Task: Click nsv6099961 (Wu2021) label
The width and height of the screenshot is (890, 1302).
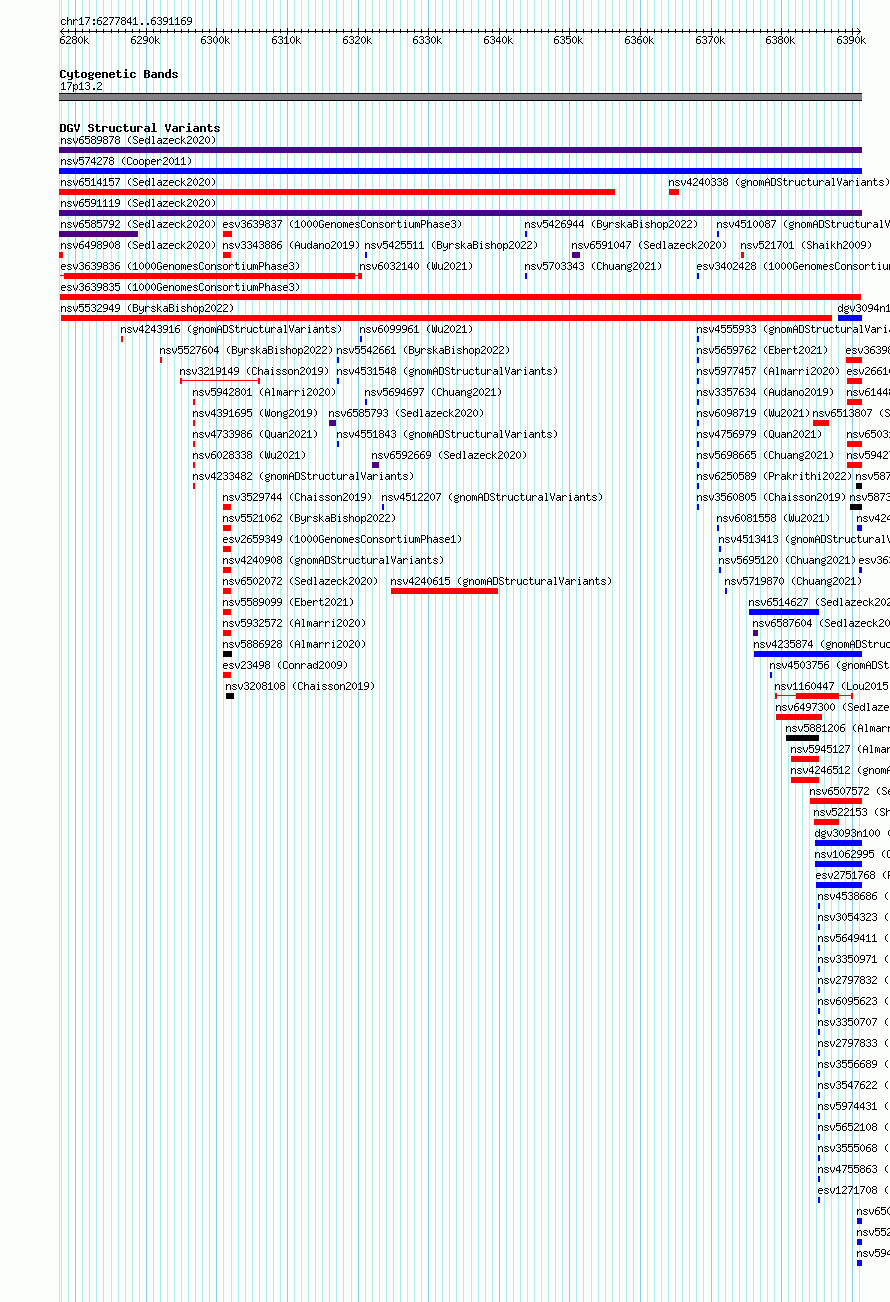Action: pos(417,329)
